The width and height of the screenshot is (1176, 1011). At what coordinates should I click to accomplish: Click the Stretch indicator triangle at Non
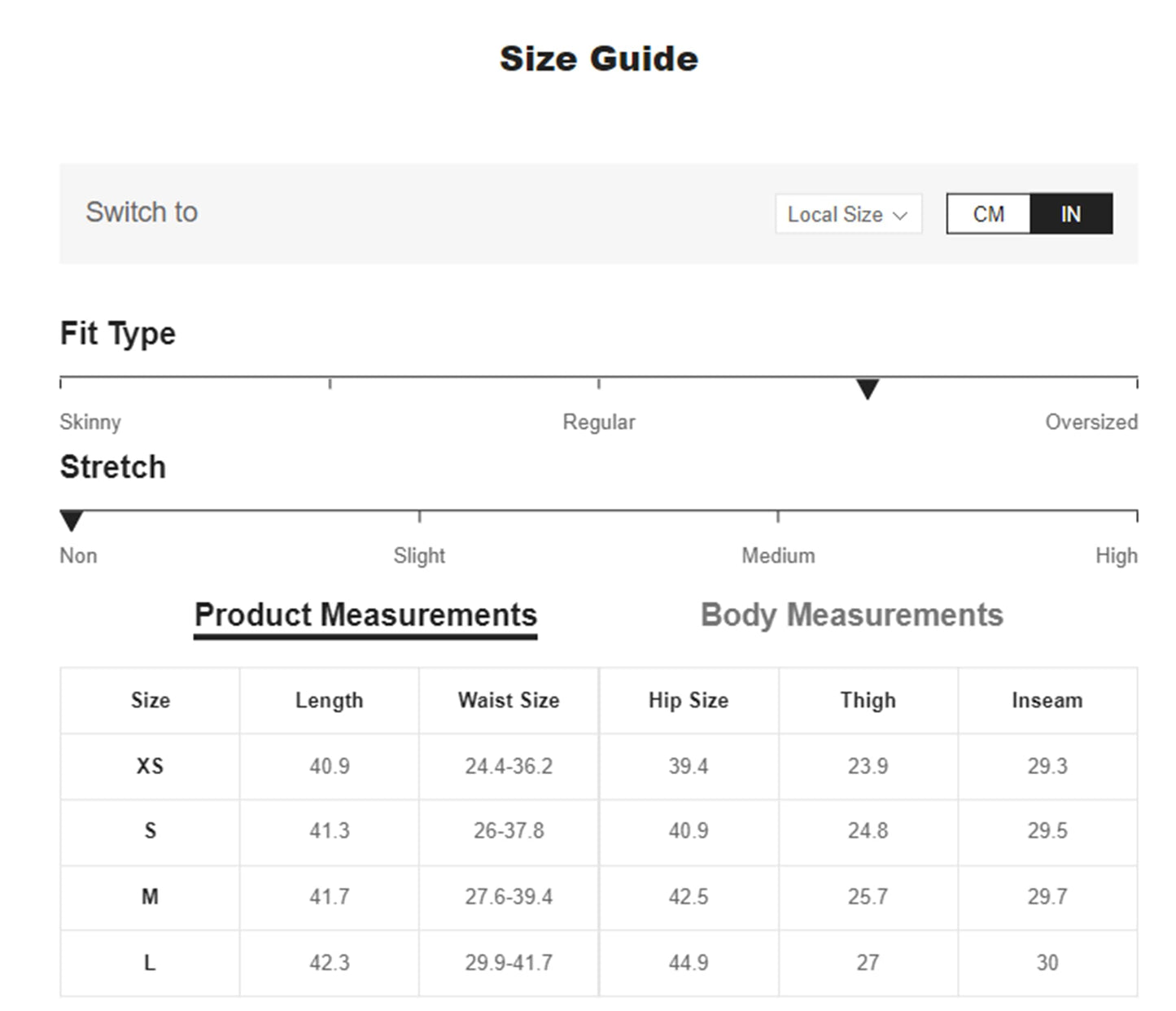pos(72,520)
